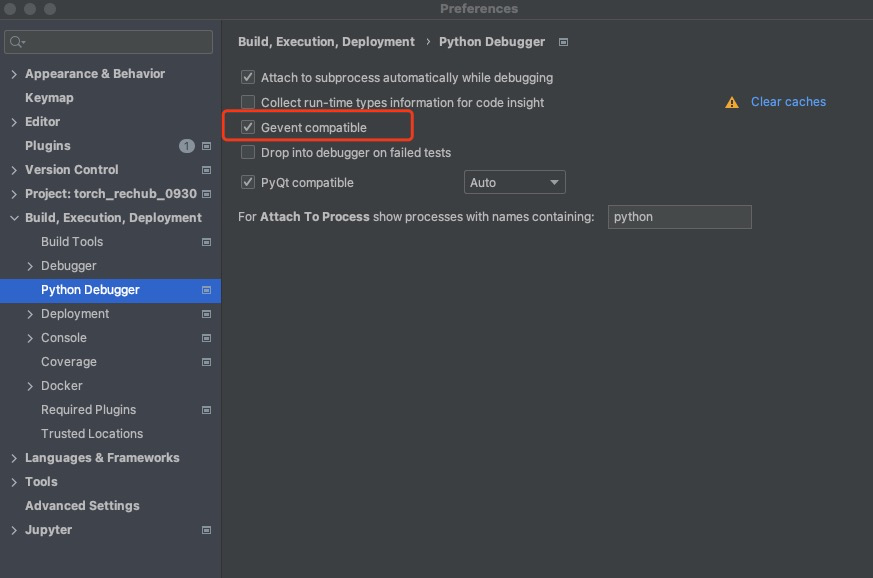Click the project-level icon beside Required Plugins
The height and width of the screenshot is (578, 873).
(206, 410)
